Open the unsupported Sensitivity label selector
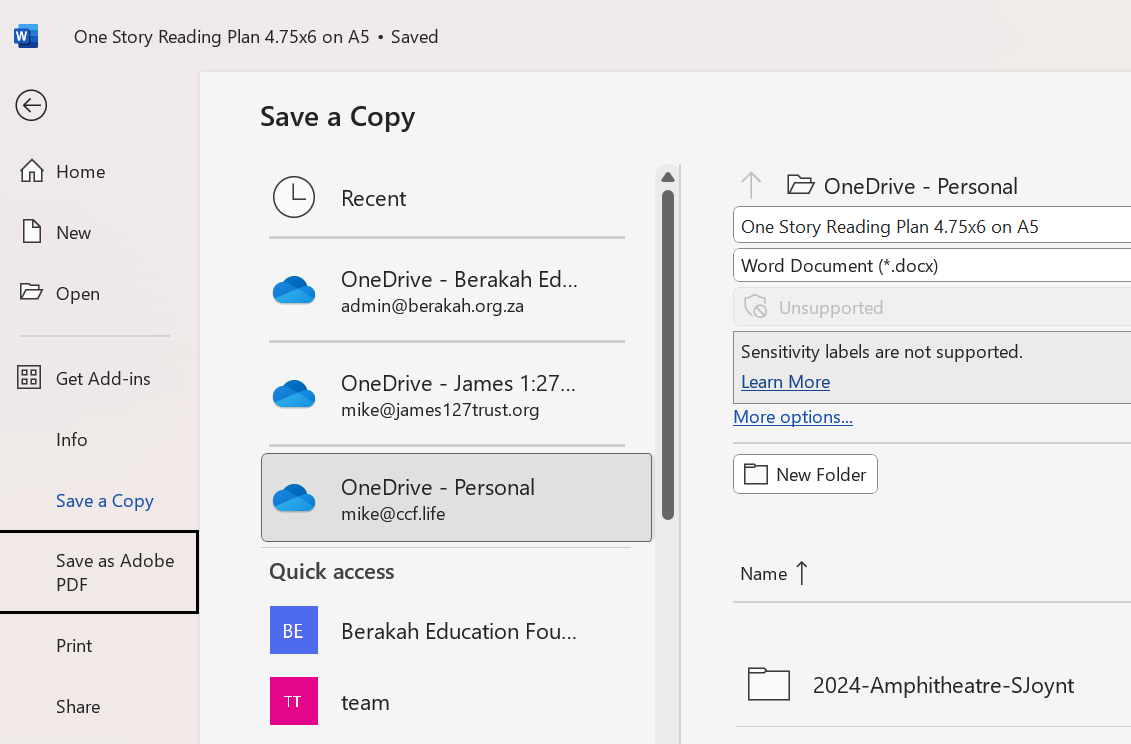 pyautogui.click(x=930, y=307)
